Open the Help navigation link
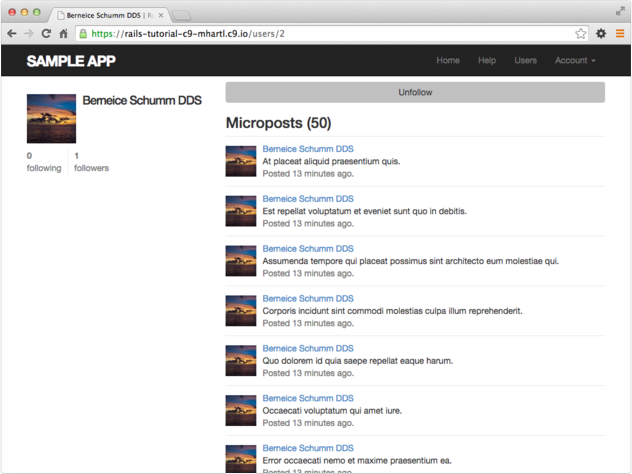The image size is (632, 474). click(x=487, y=60)
